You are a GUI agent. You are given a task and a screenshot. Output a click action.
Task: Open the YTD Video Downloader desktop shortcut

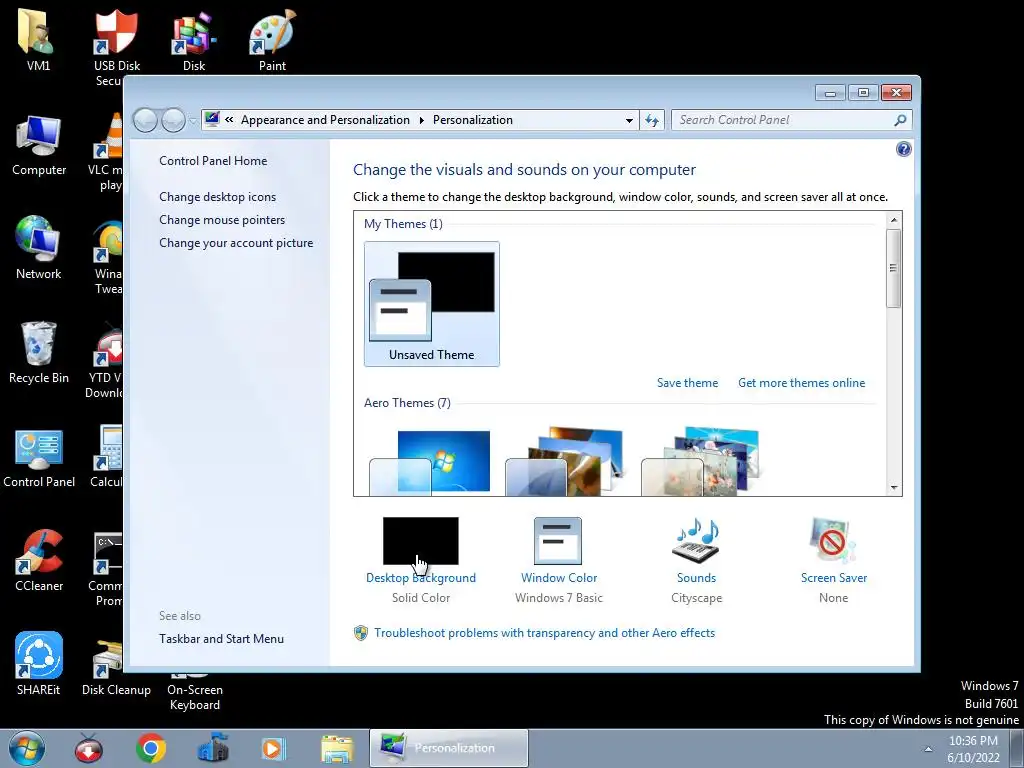pyautogui.click(x=106, y=359)
